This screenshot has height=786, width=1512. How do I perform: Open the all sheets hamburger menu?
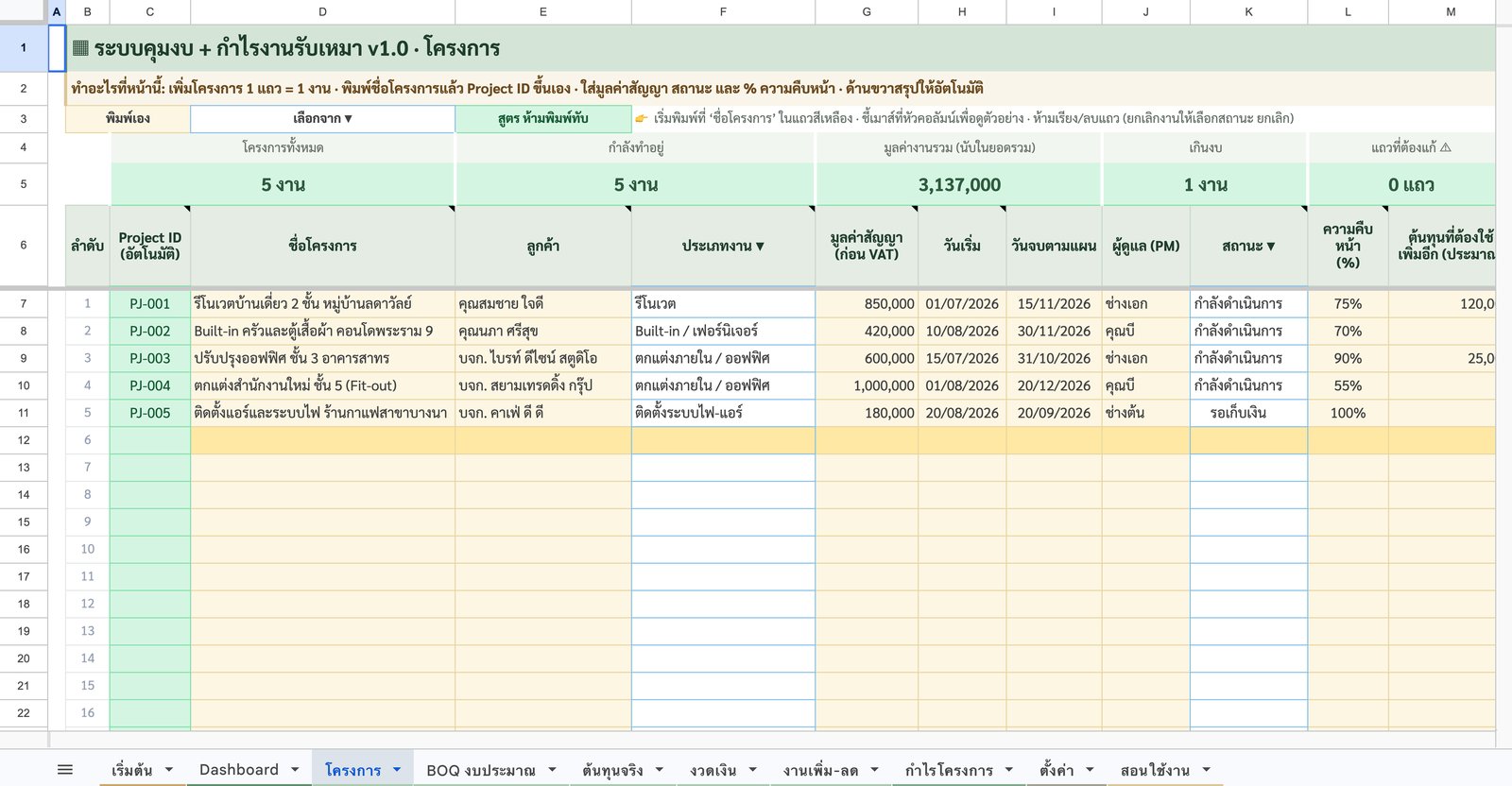[65, 770]
